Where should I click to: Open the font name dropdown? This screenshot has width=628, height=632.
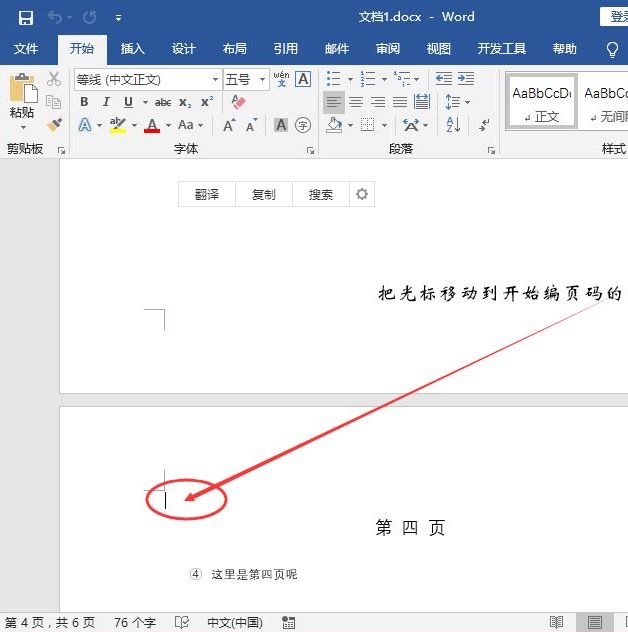point(215,80)
